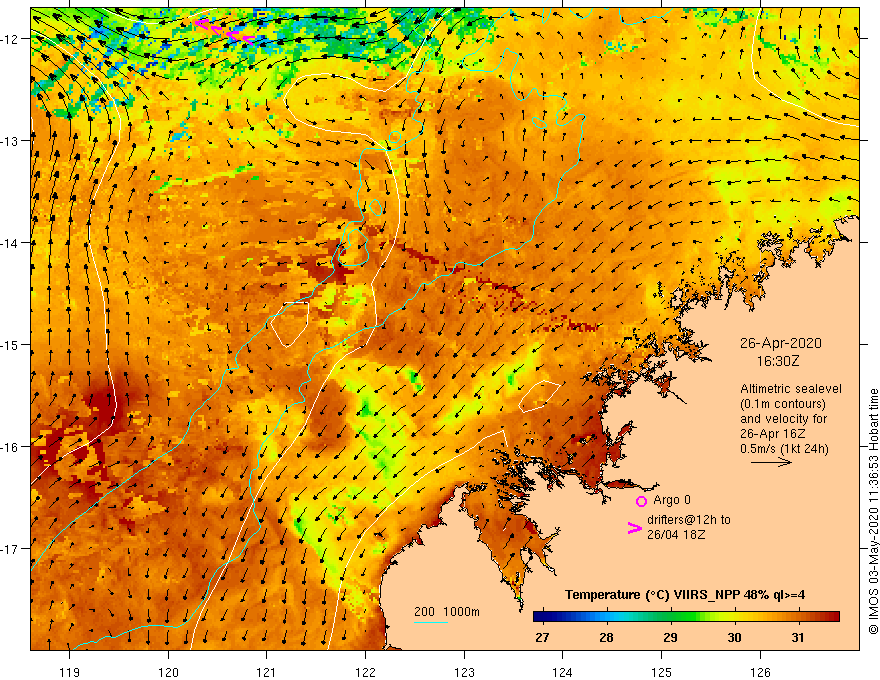The image size is (880, 680).
Task: Click colorbar tick label 28
Action: pyautogui.click(x=606, y=637)
